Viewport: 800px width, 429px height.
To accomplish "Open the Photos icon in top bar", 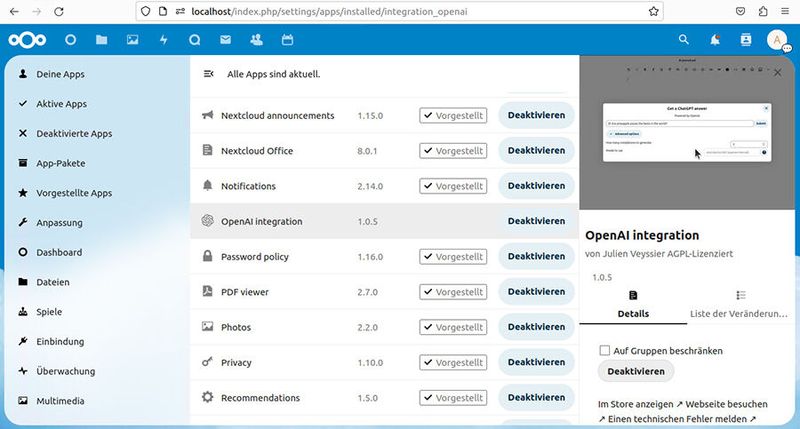I will tap(133, 40).
